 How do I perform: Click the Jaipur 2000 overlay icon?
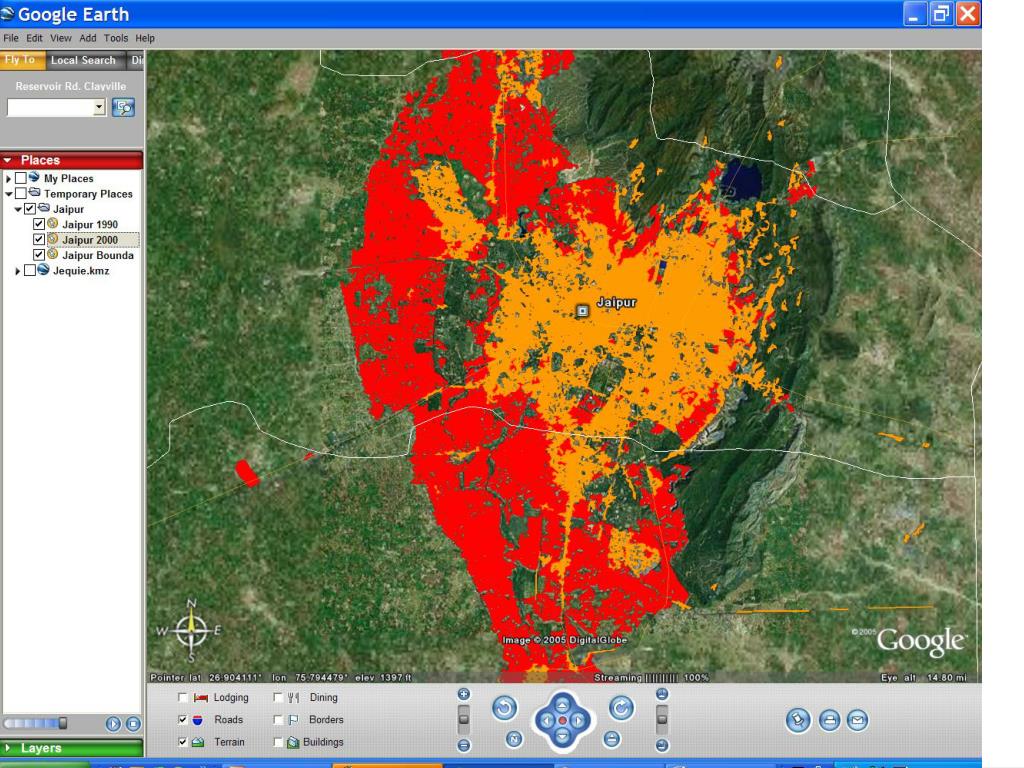coord(53,239)
